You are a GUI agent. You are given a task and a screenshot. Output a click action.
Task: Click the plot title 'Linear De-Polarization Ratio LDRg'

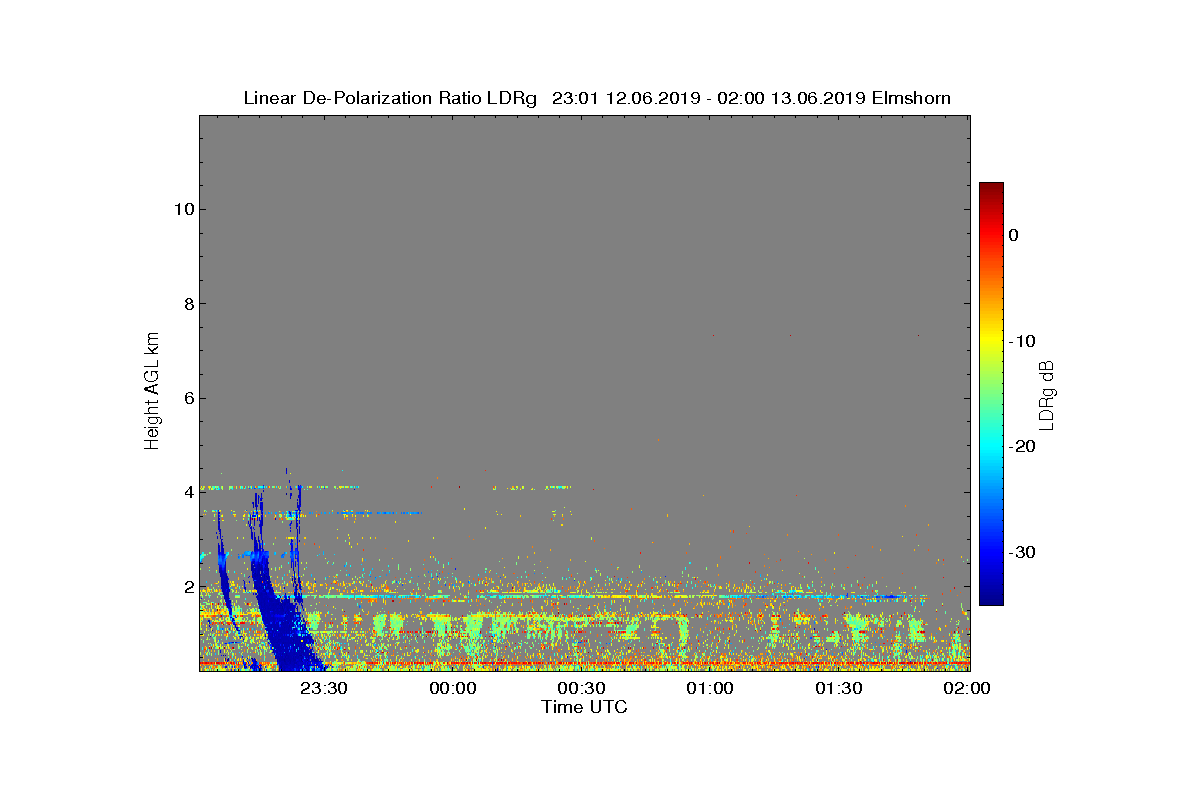click(x=392, y=98)
